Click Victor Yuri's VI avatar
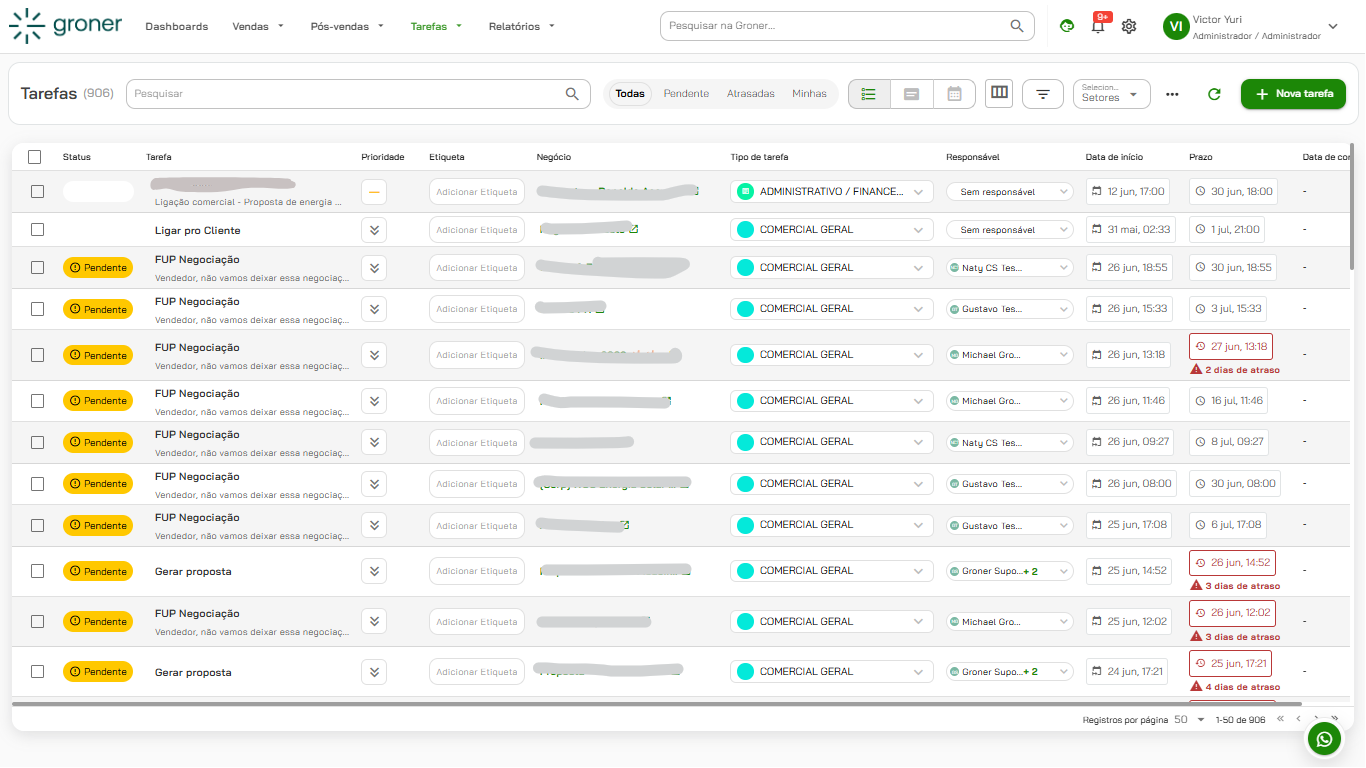This screenshot has width=1366, height=768. [x=1176, y=27]
